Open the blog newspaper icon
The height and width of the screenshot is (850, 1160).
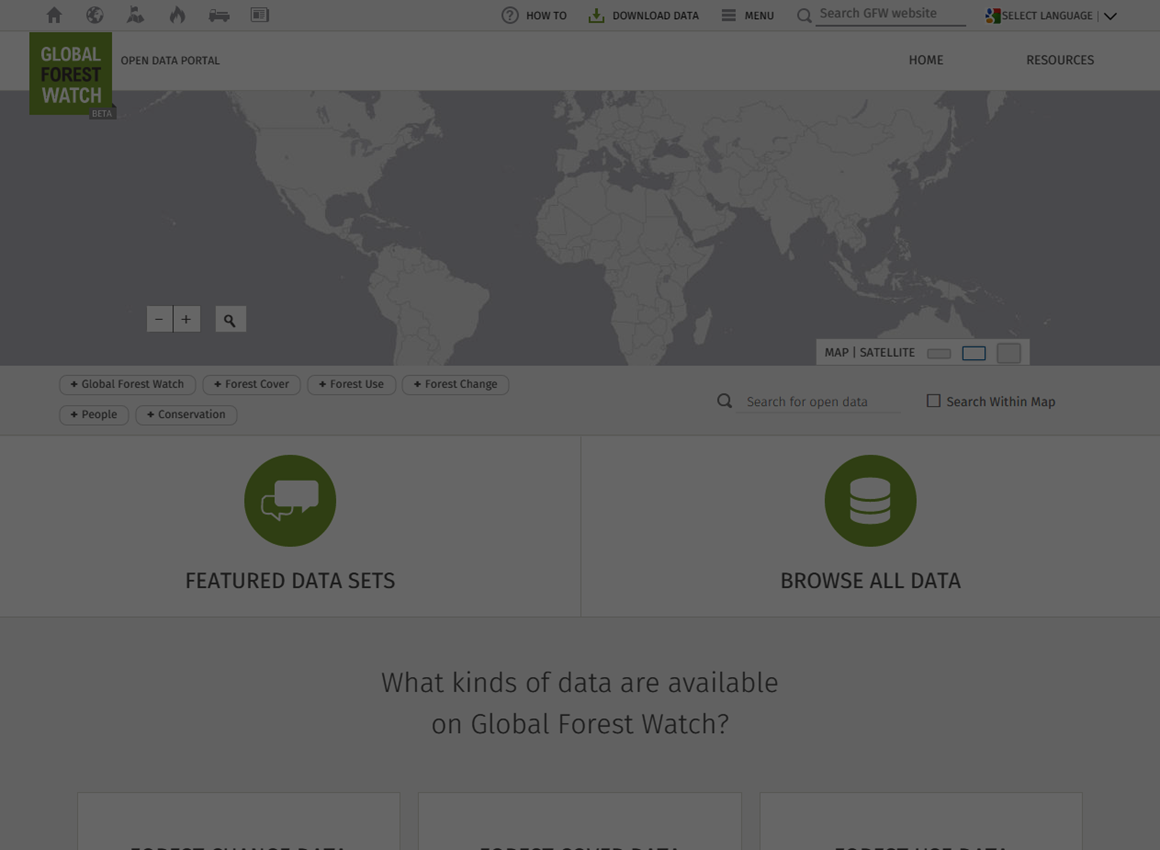[x=260, y=15]
